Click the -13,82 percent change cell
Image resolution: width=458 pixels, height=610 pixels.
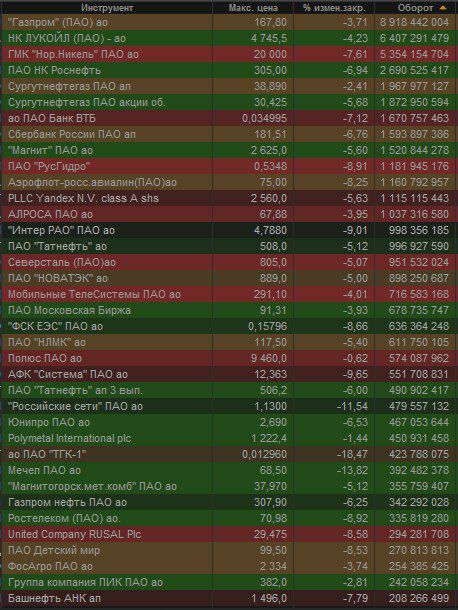coord(352,470)
